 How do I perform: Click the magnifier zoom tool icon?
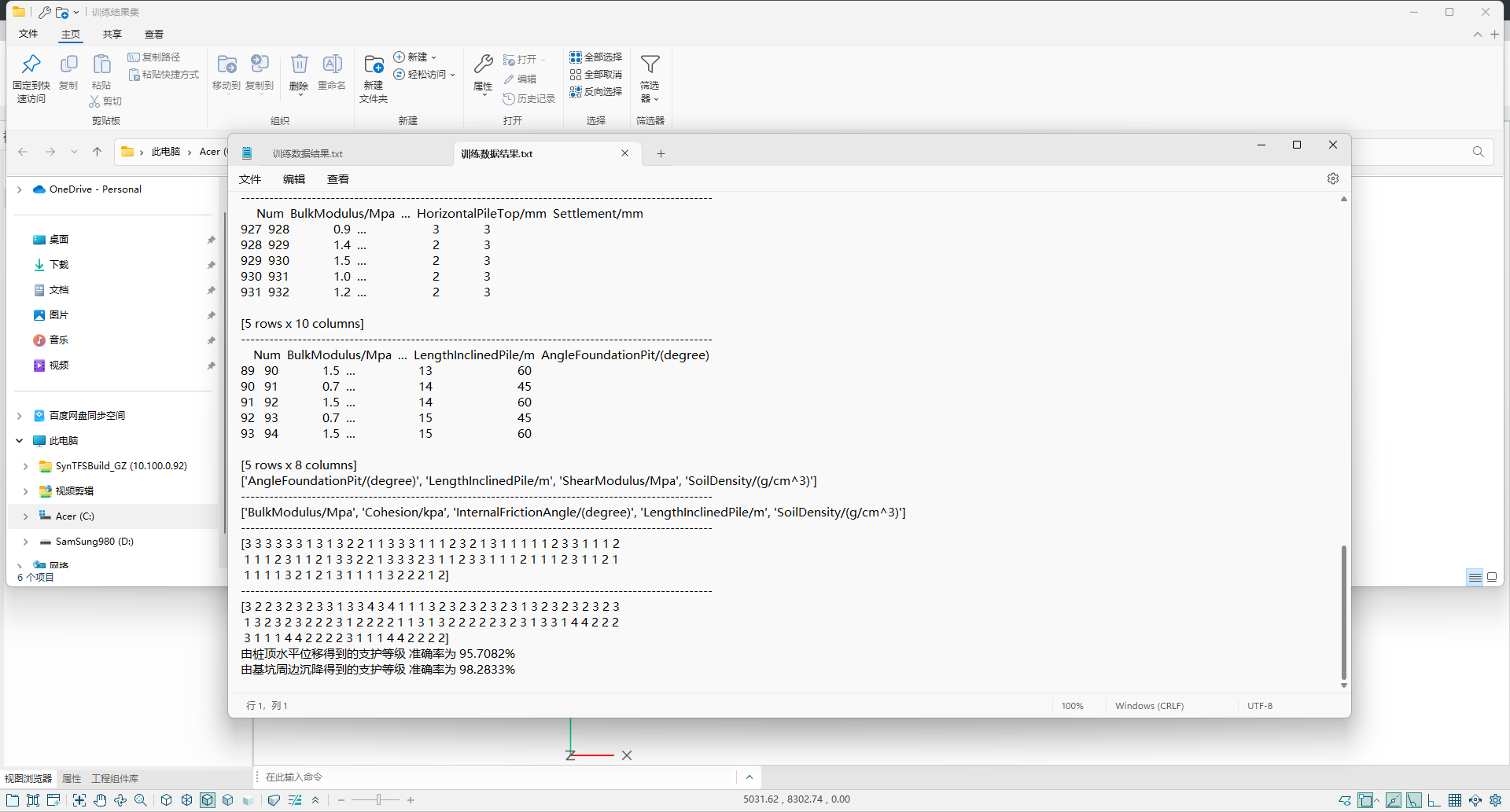[141, 800]
